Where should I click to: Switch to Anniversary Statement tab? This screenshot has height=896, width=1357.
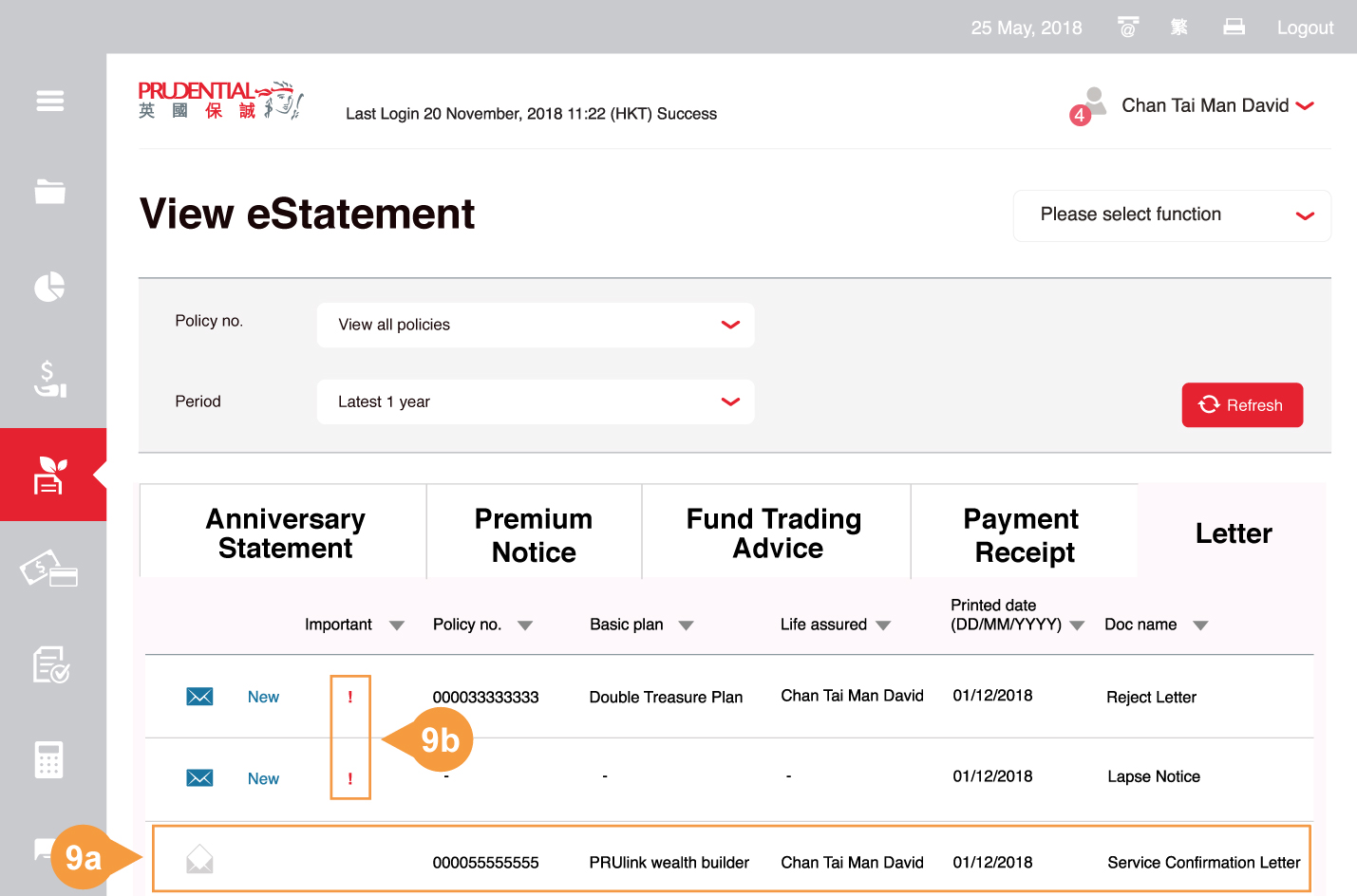click(x=285, y=533)
